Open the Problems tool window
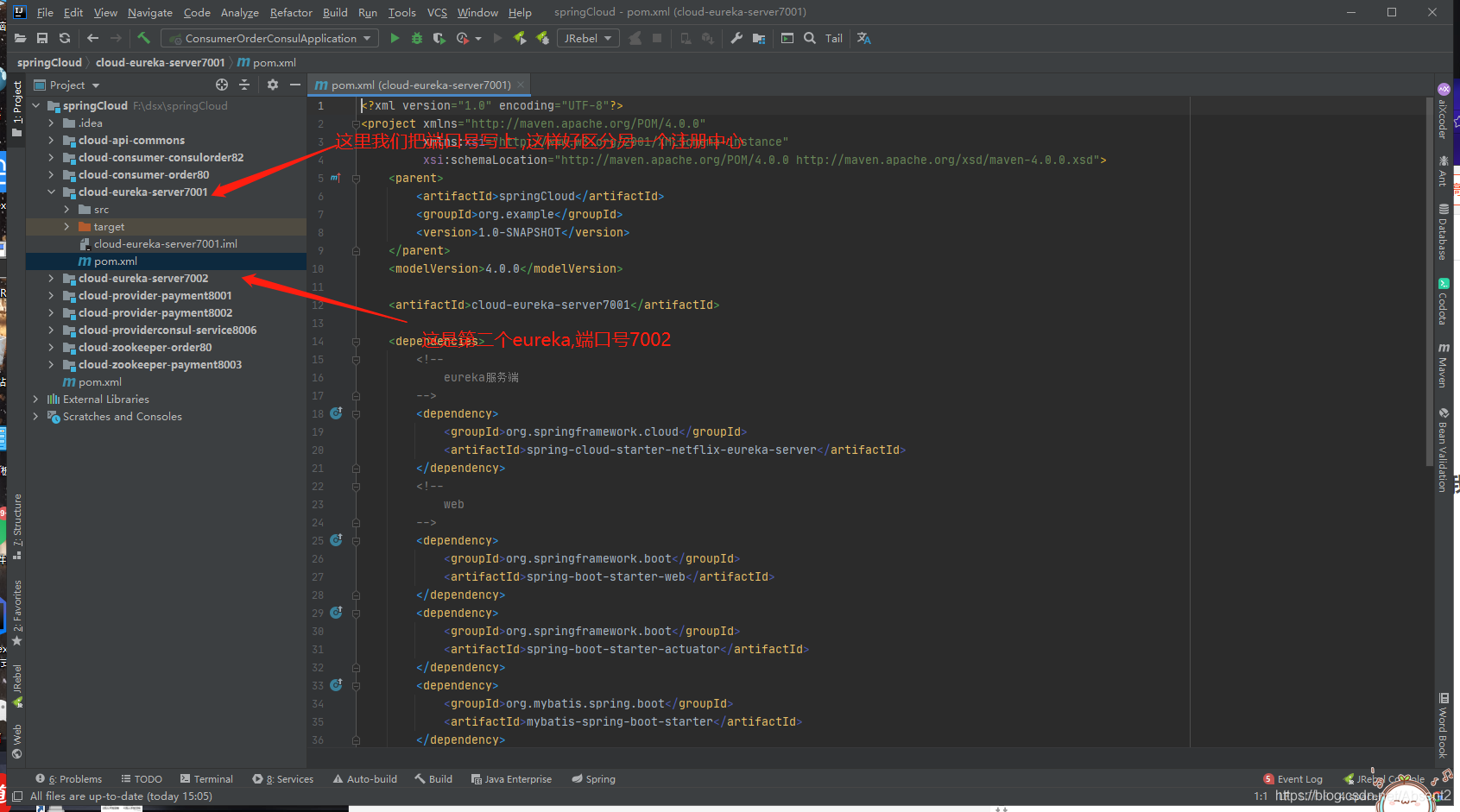Screen dimensions: 1460x812 (68, 778)
